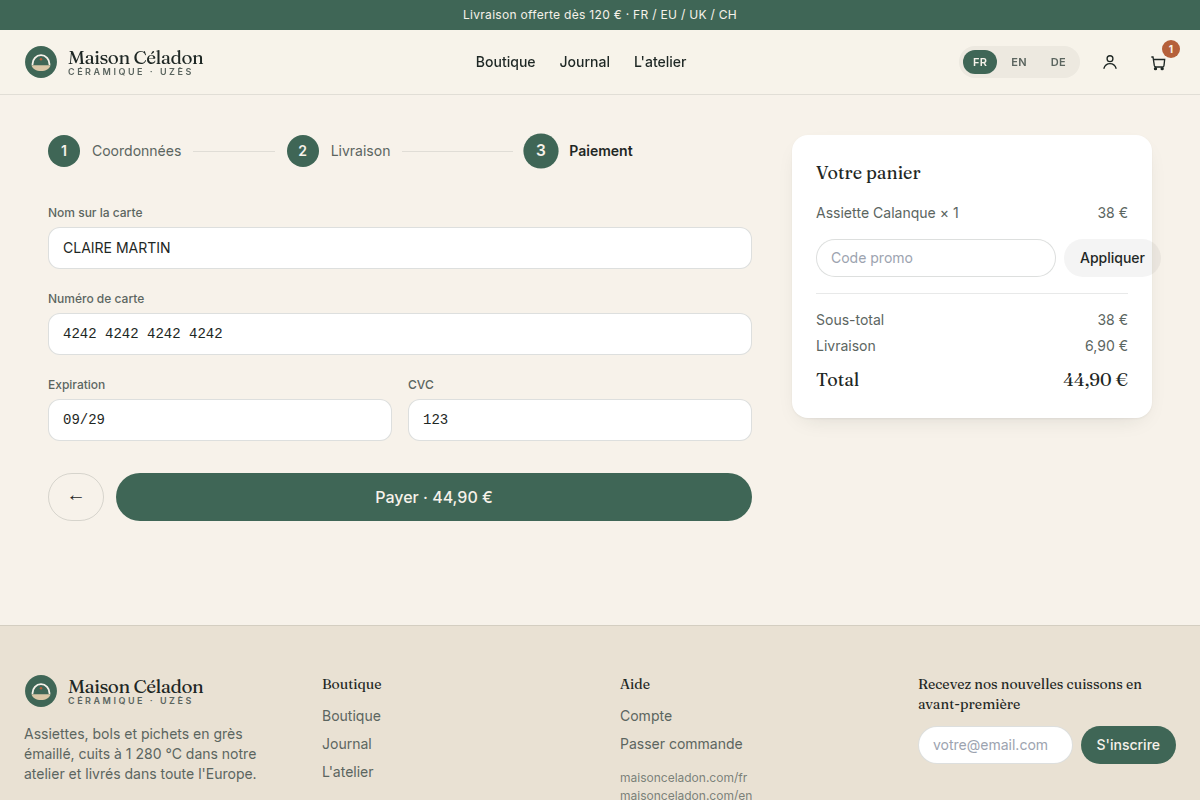Focus the Expiration date field

(x=220, y=420)
